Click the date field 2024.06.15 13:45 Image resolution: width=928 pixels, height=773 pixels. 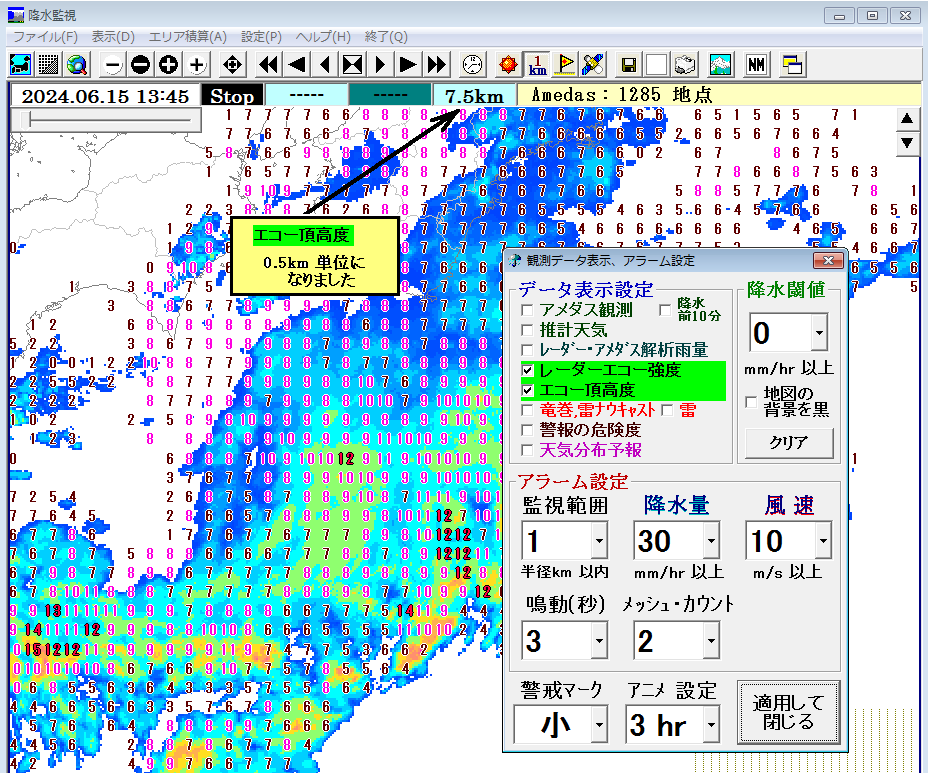(105, 96)
